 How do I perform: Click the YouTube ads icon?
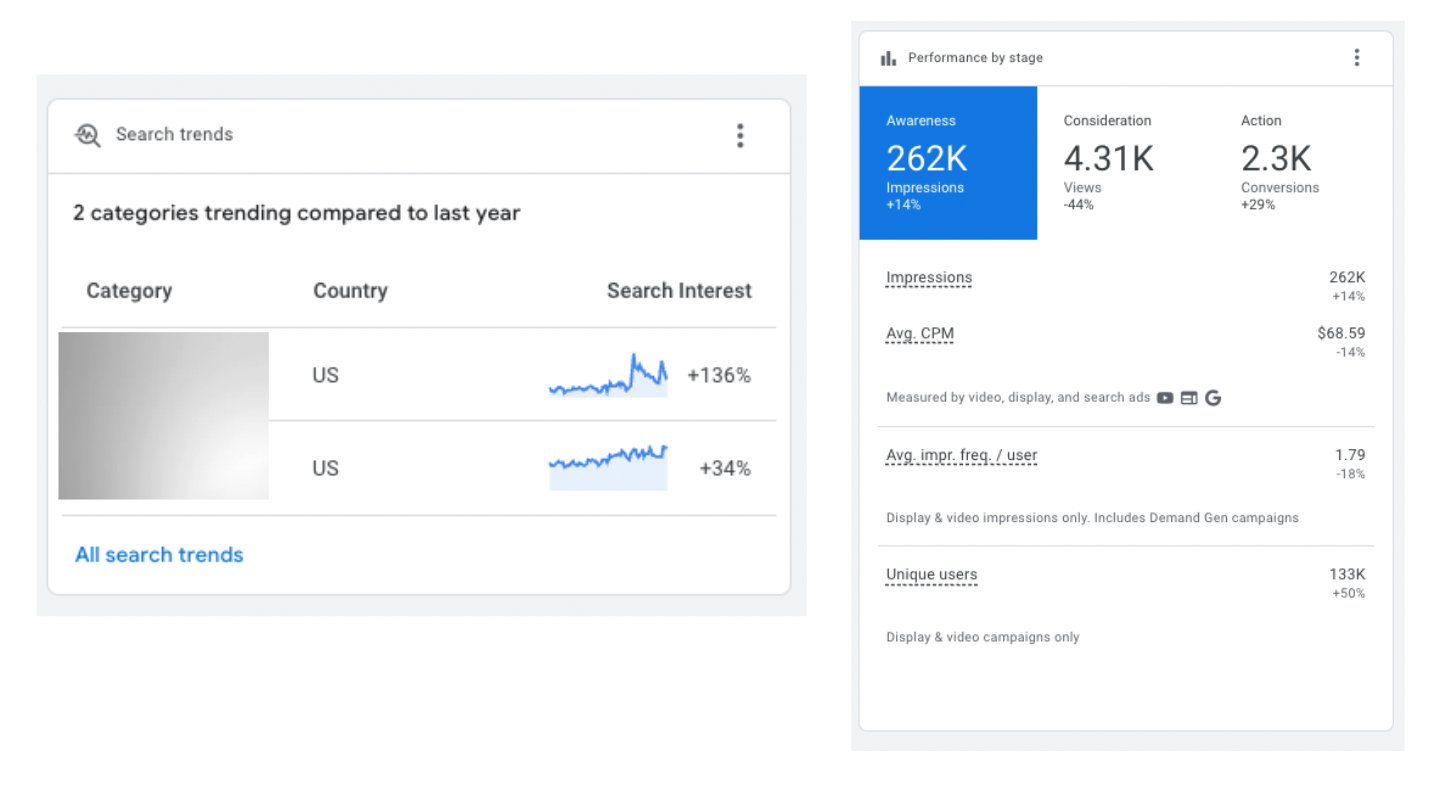click(x=1164, y=397)
